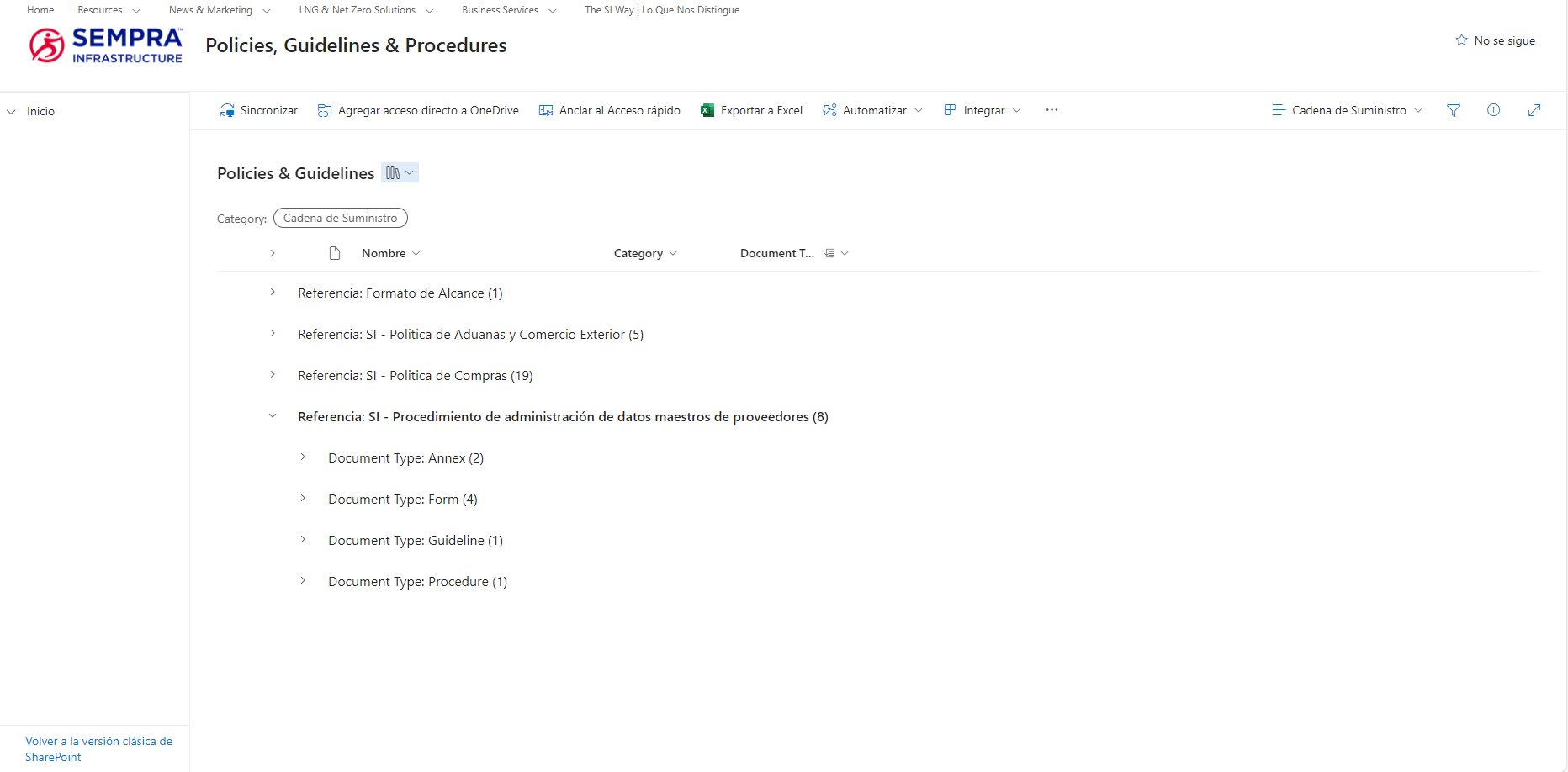Image resolution: width=1568 pixels, height=772 pixels.
Task: Click the Nombre column header
Action: click(x=384, y=253)
